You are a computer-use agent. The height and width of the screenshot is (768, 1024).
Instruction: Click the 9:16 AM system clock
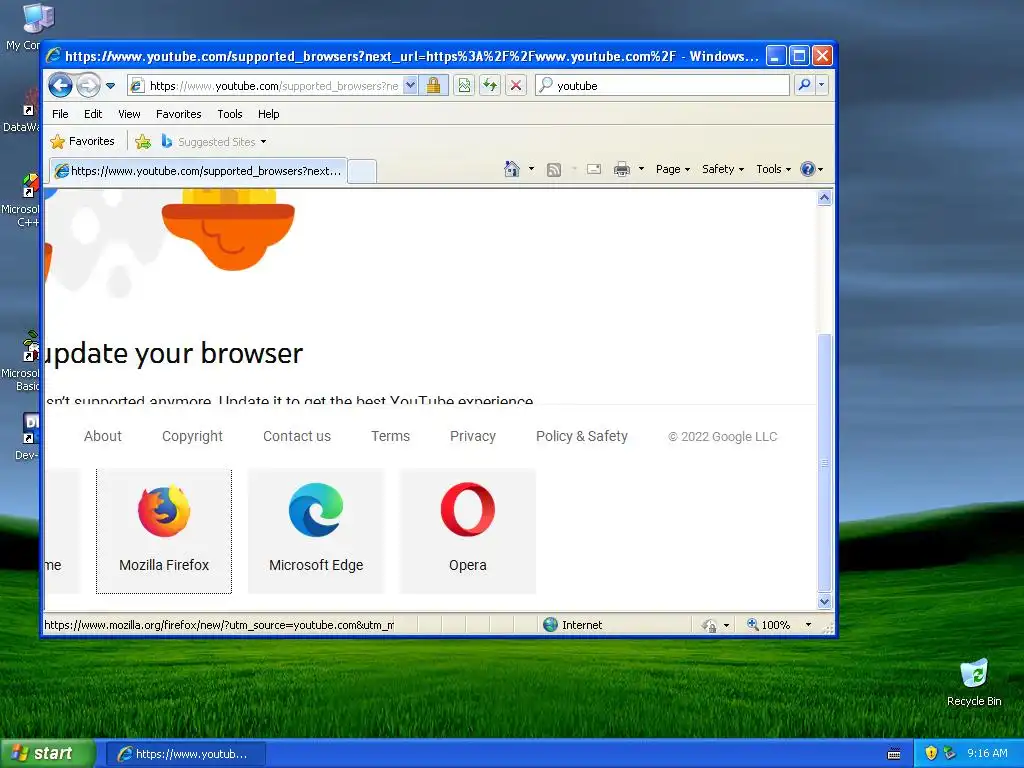click(x=987, y=753)
